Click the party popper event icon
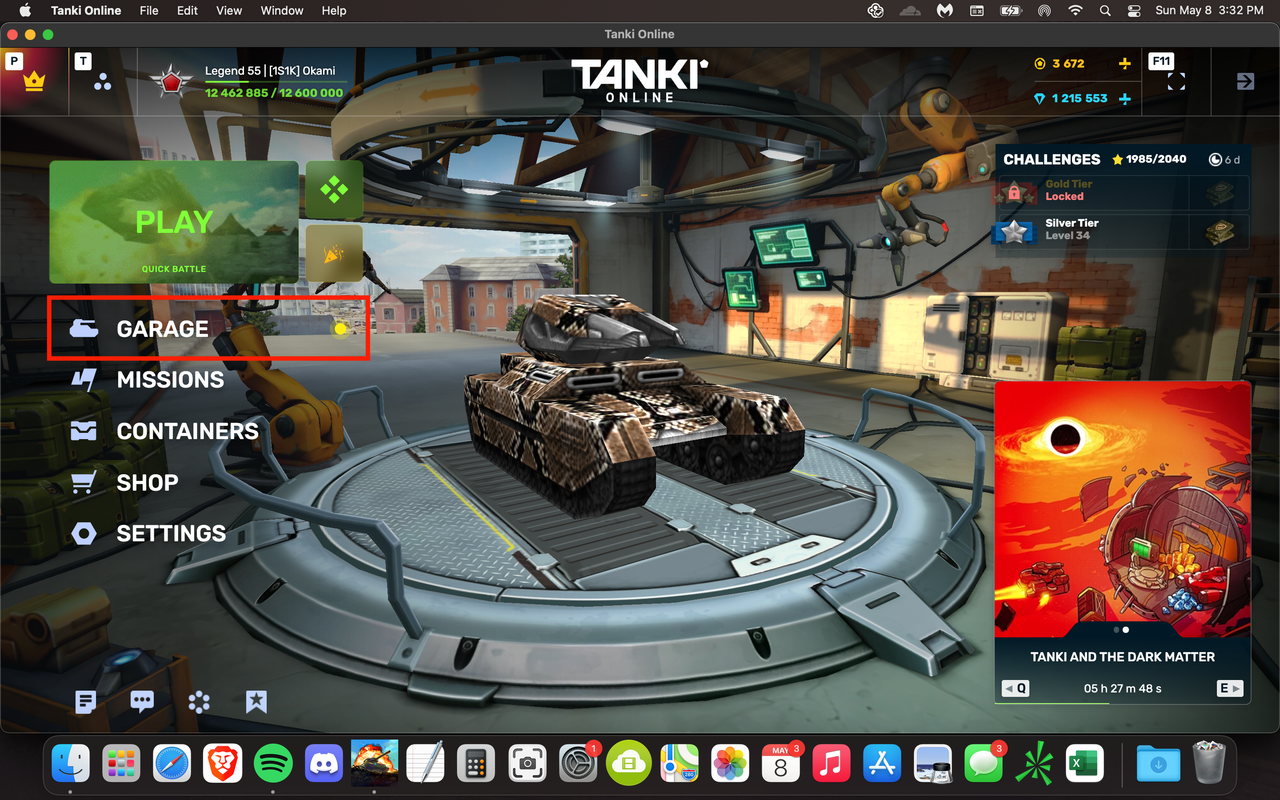Screen dimensions: 1280x800 tap(334, 254)
